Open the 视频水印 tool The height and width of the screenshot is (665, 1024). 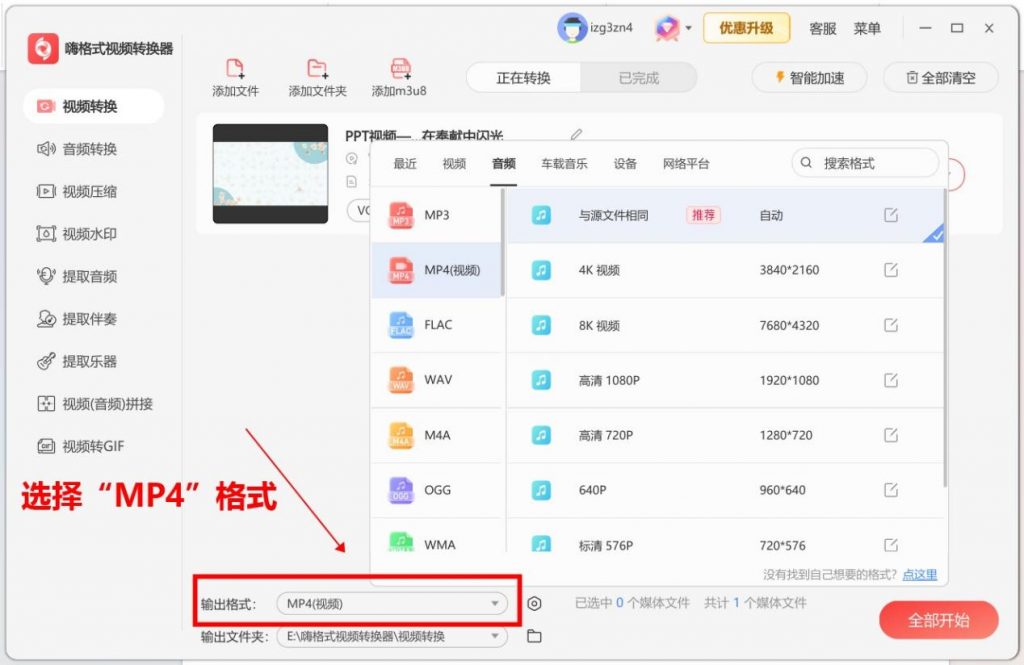coord(80,233)
